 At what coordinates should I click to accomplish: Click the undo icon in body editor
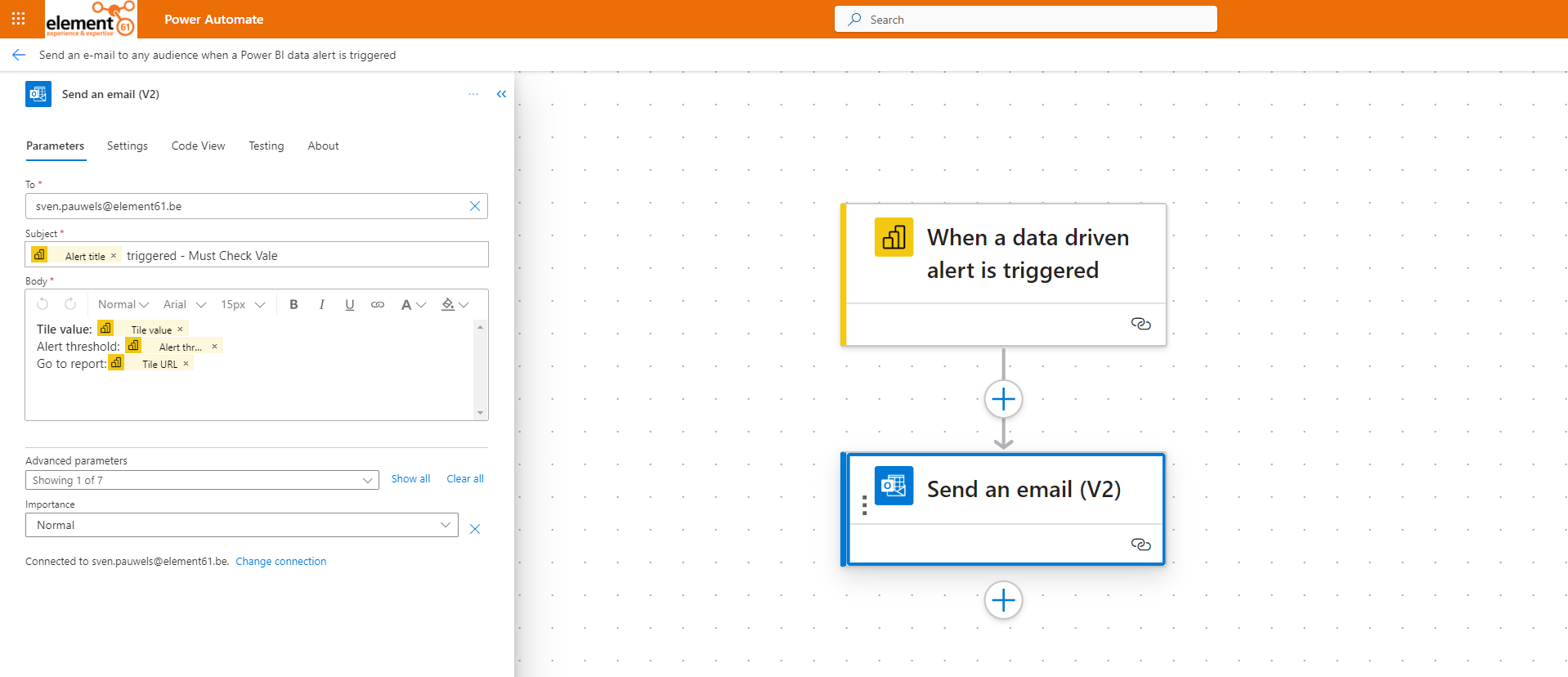43,304
